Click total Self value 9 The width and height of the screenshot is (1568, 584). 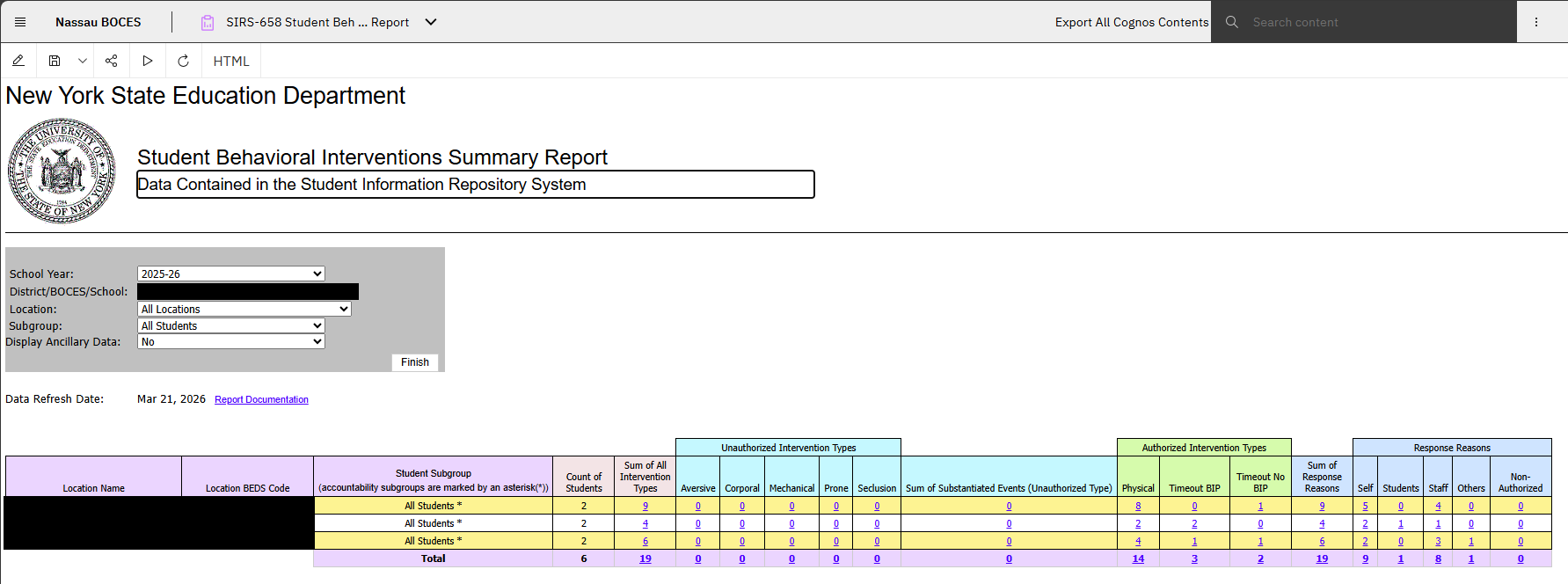[1365, 558]
